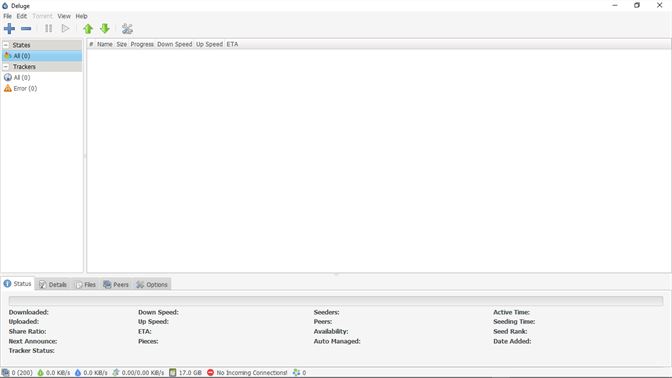Restore down the Deluge window
Viewport: 672px width, 378px height.
637,5
